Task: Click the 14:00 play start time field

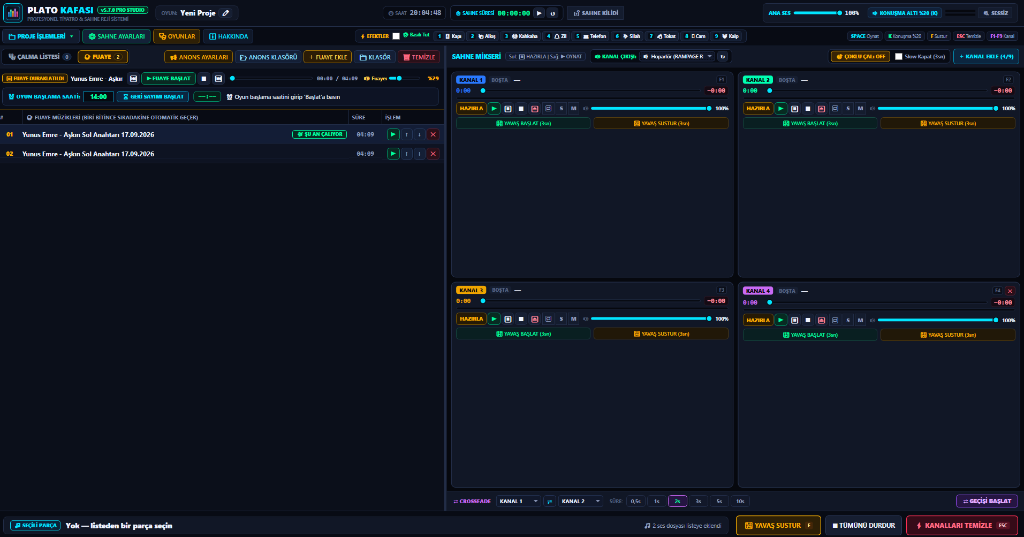Action: click(98, 97)
